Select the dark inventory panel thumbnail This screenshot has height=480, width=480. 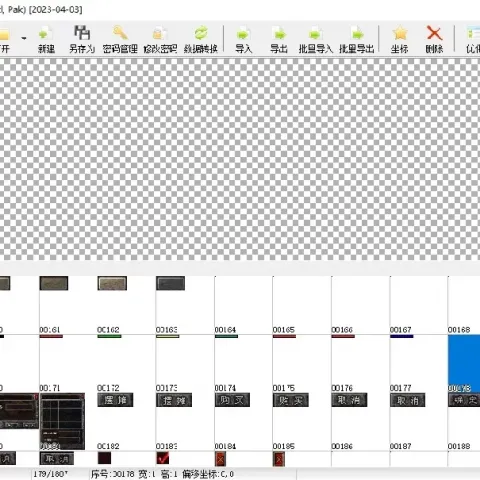click(62, 422)
